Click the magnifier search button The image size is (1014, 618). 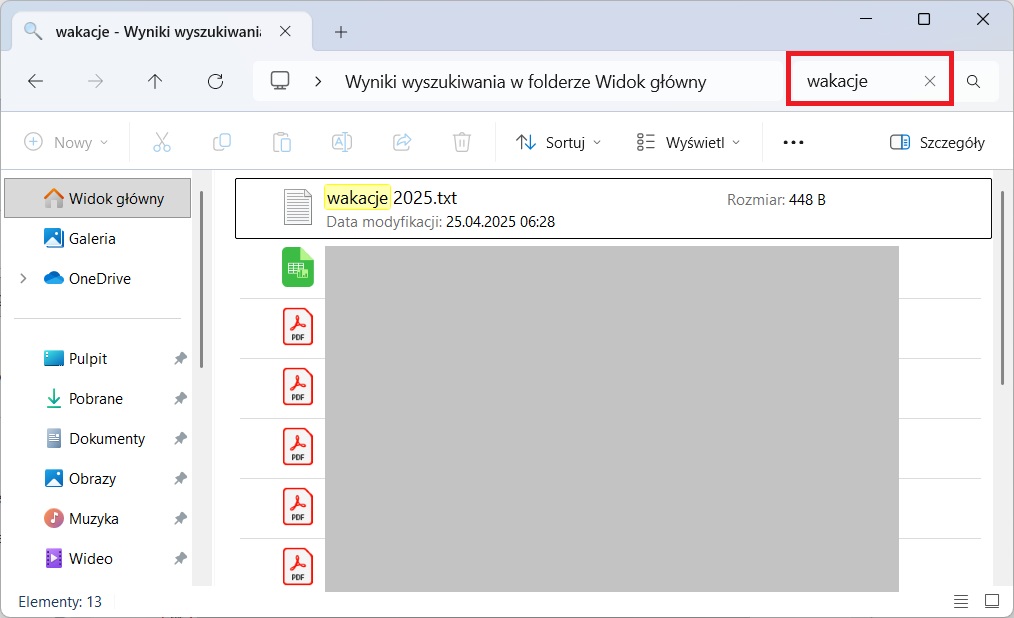pos(973,82)
